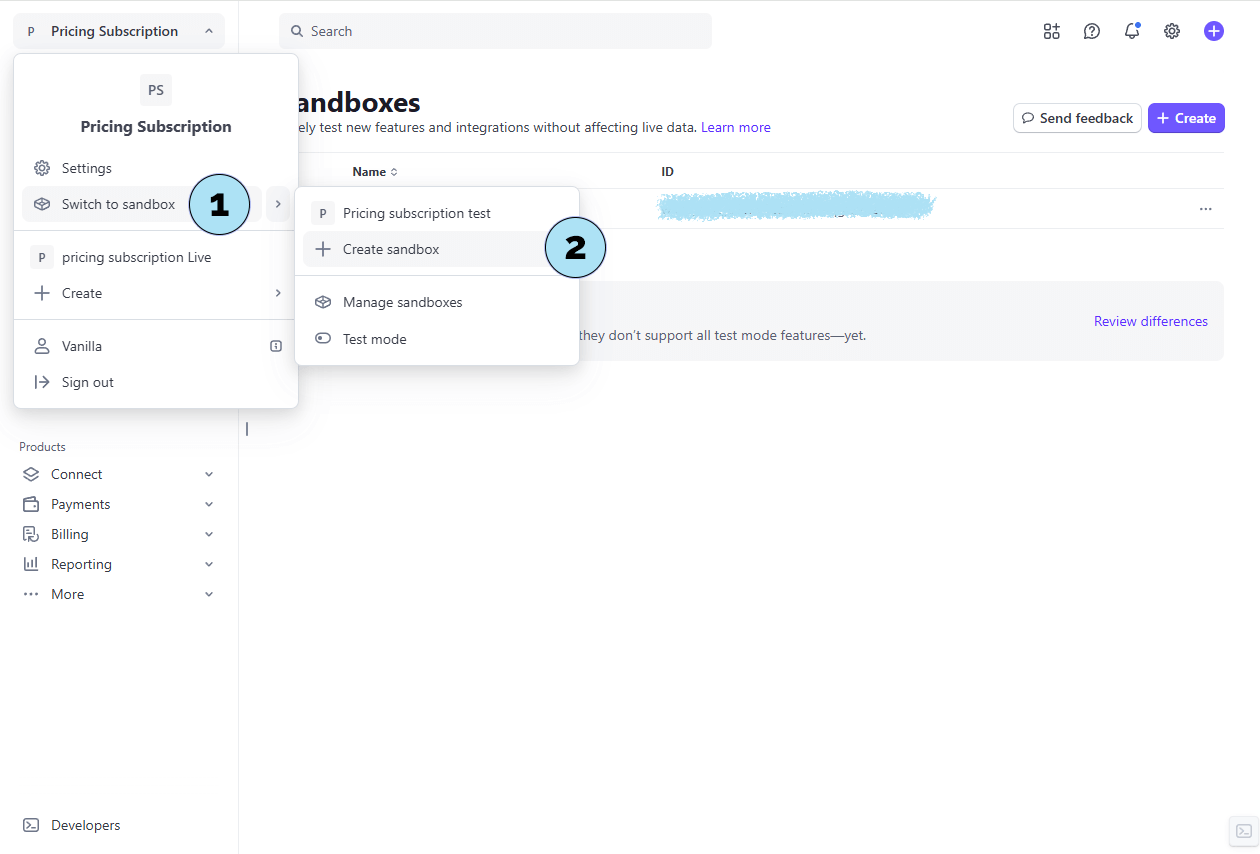This screenshot has height=854, width=1260.
Task: Open the terminal icon at bottom right
Action: pos(1243,831)
